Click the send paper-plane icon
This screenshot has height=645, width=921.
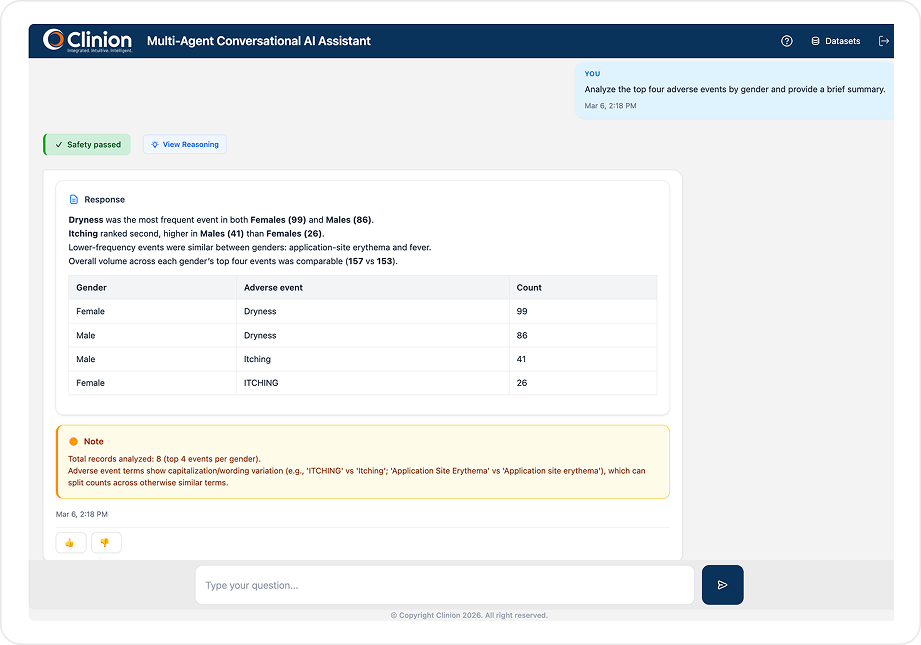pos(722,584)
